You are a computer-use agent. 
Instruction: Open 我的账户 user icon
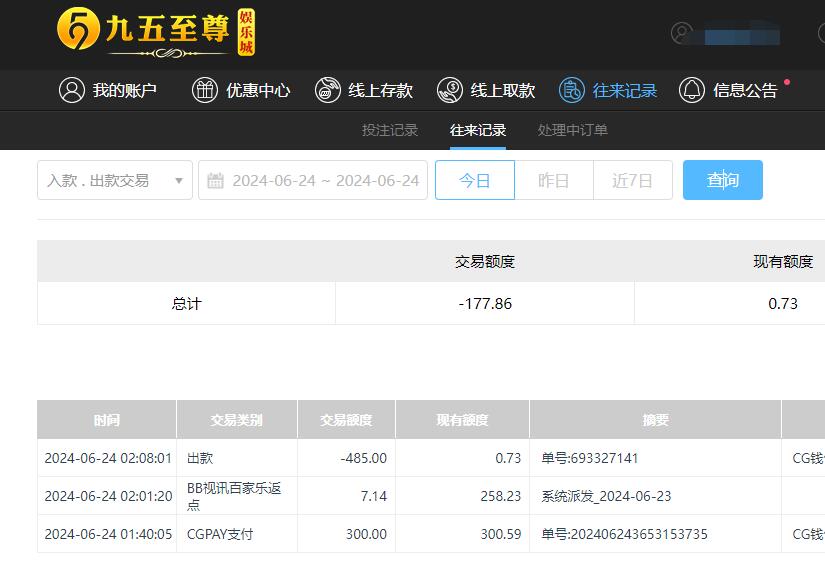coord(72,90)
